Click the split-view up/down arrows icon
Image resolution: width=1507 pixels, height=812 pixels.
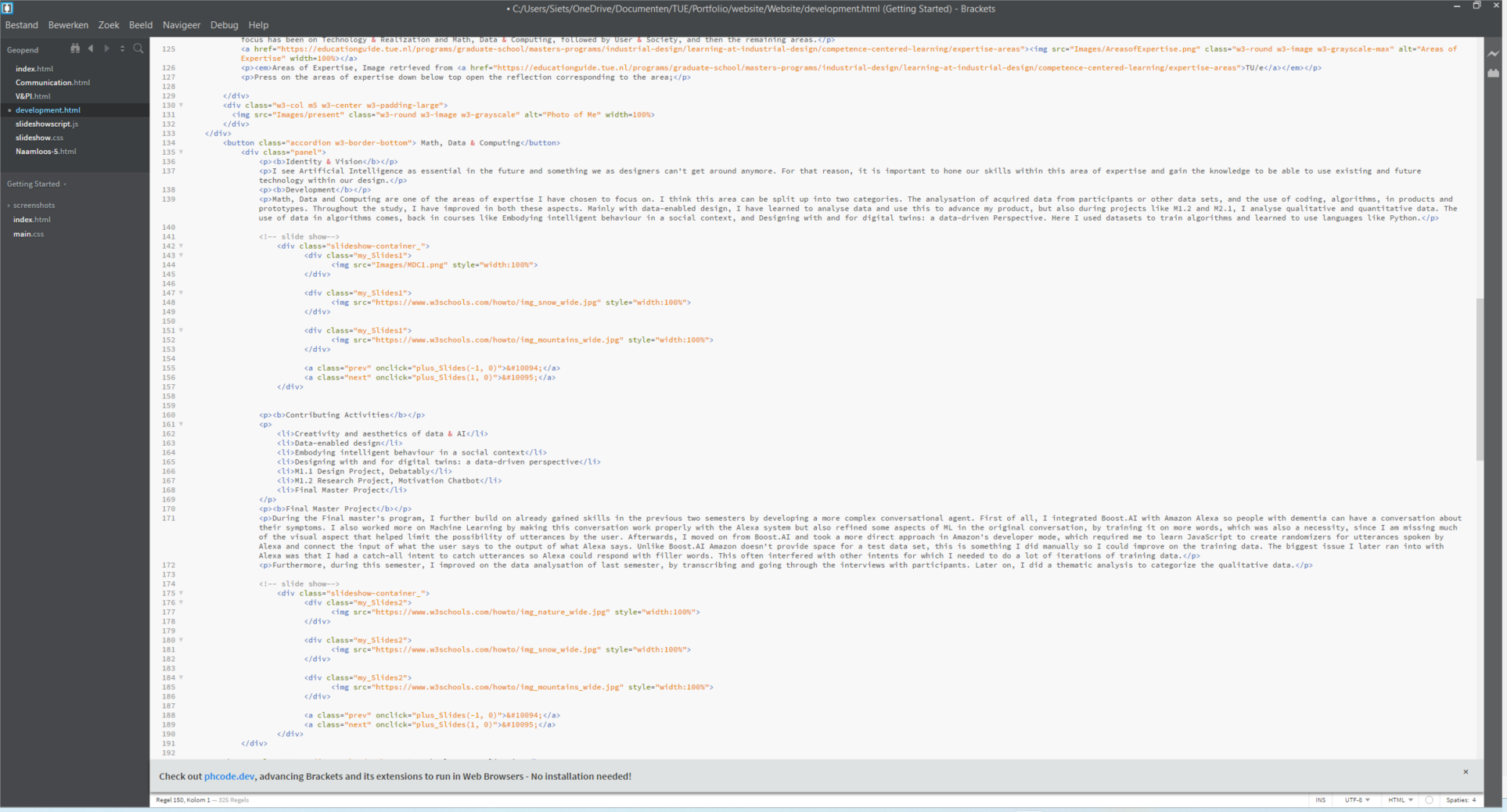click(x=122, y=49)
